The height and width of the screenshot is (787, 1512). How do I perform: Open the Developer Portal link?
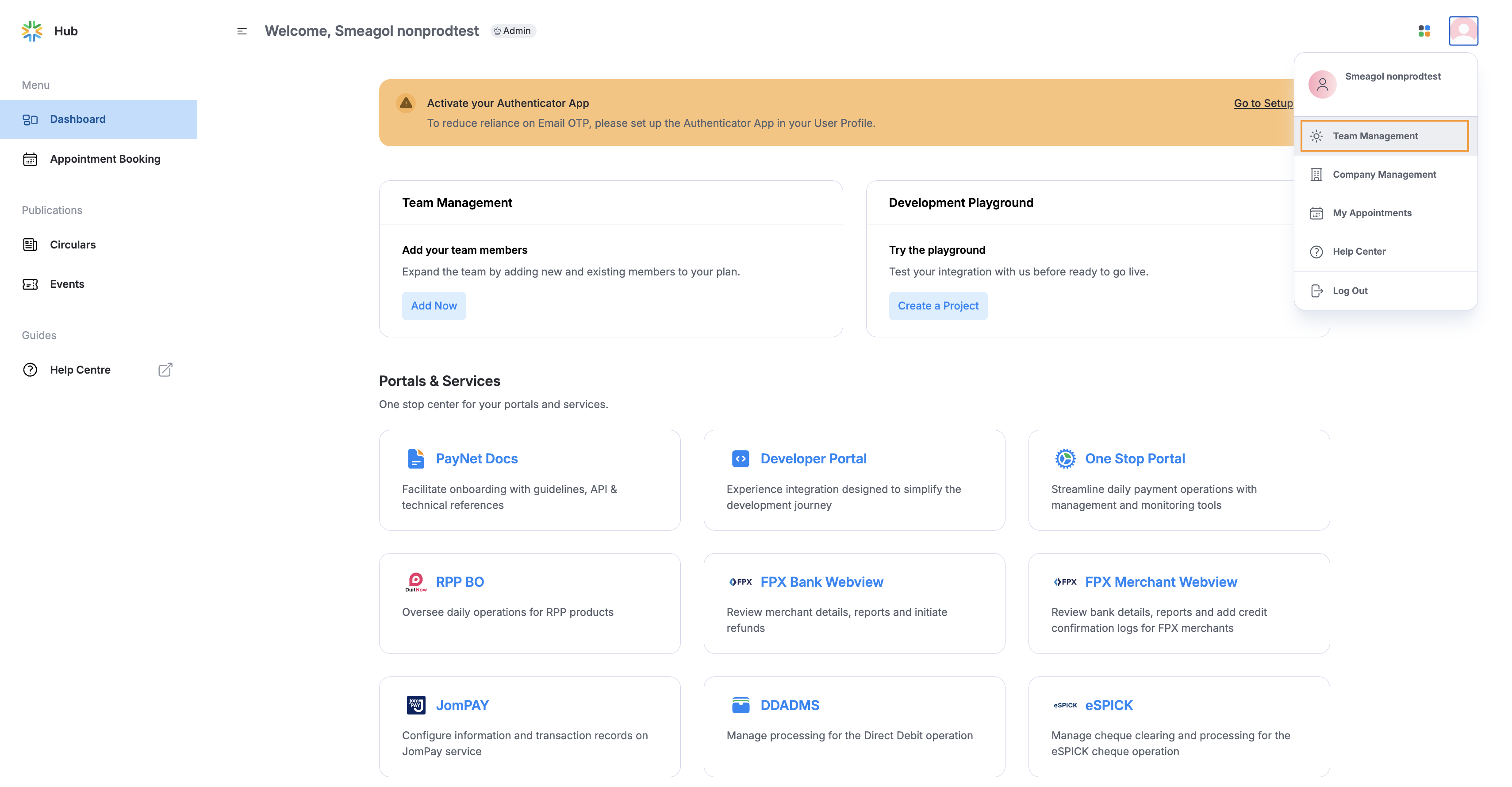click(x=814, y=458)
